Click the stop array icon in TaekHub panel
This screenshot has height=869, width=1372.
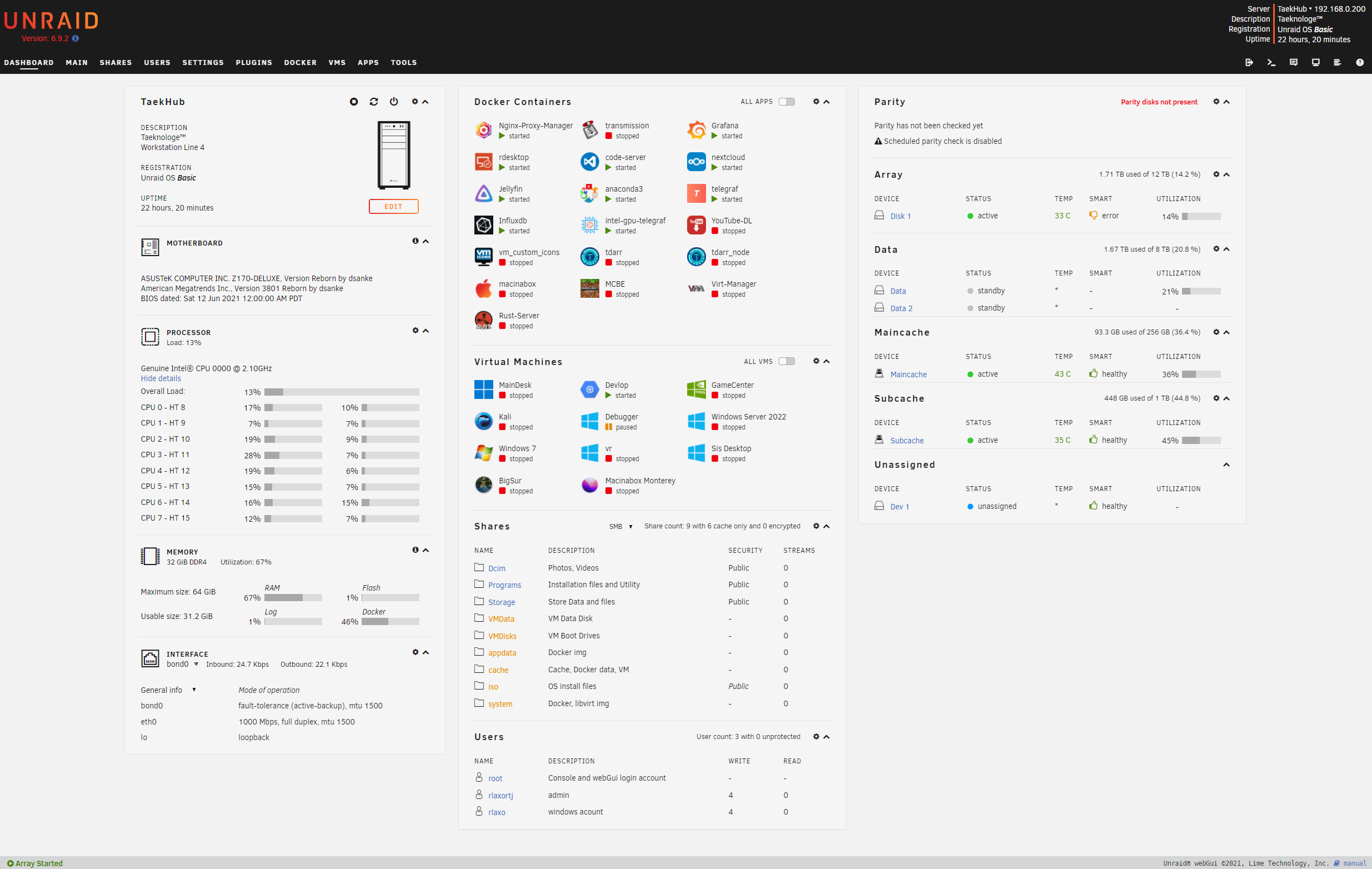(353, 102)
